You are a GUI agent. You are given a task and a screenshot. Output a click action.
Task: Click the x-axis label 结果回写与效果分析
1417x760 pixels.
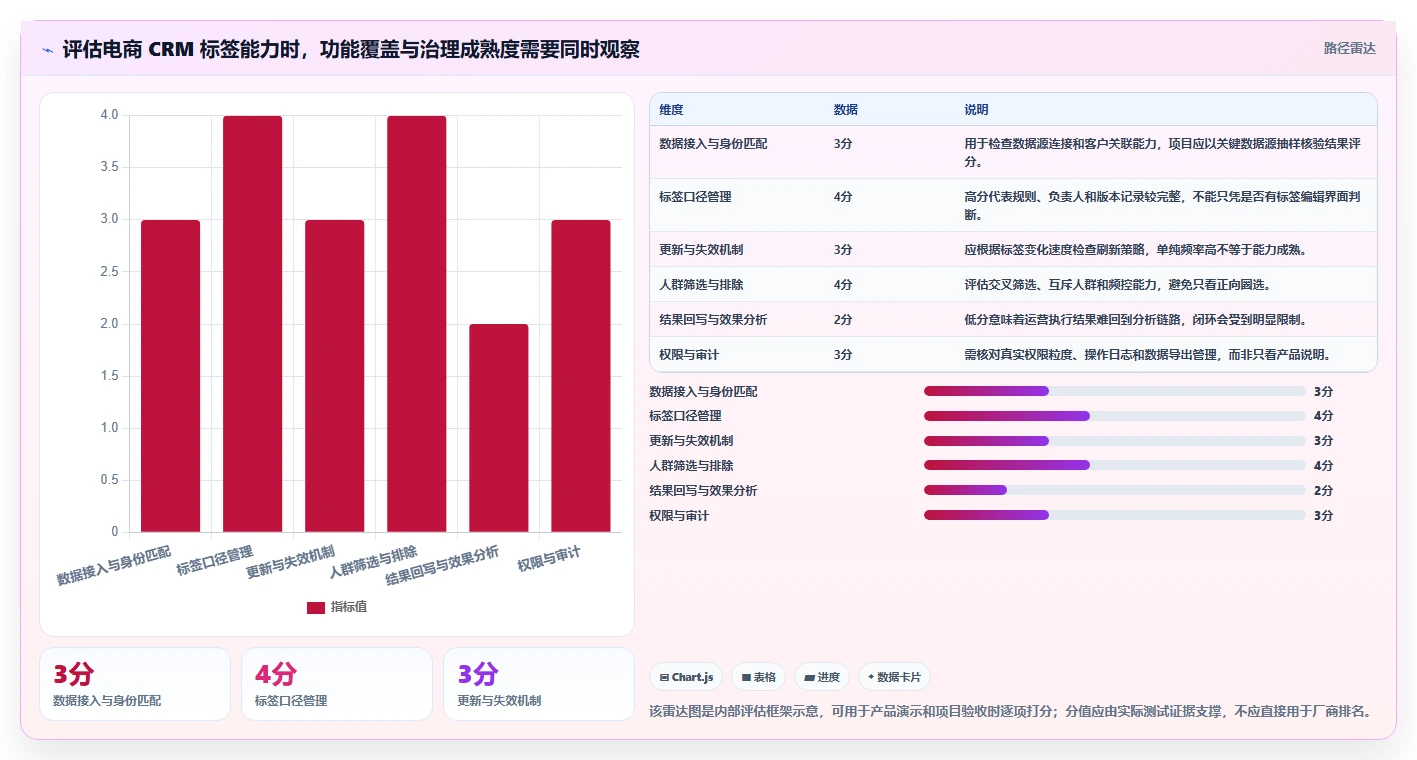[442, 565]
